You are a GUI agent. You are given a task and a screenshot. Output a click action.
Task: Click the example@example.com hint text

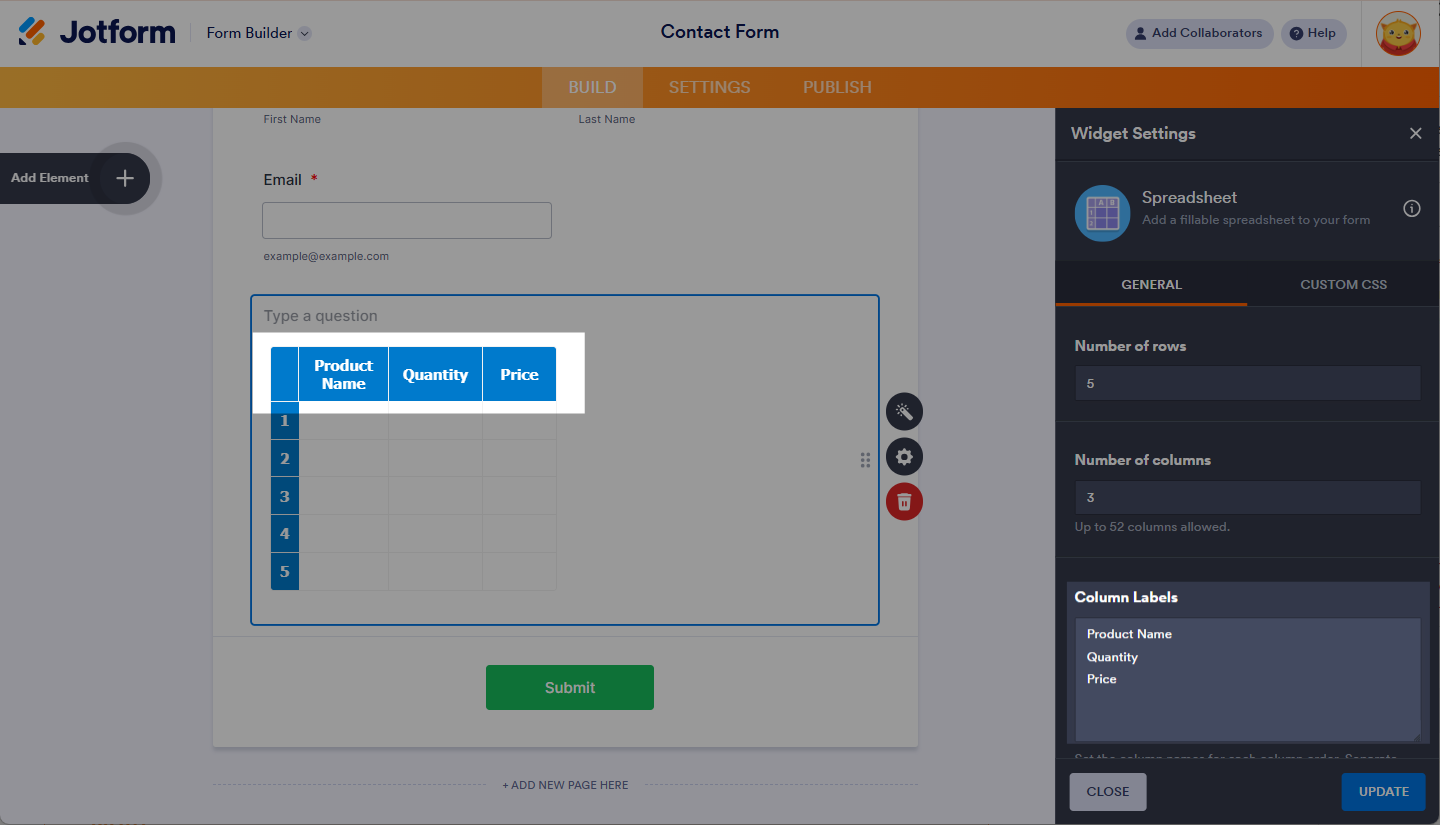click(326, 256)
